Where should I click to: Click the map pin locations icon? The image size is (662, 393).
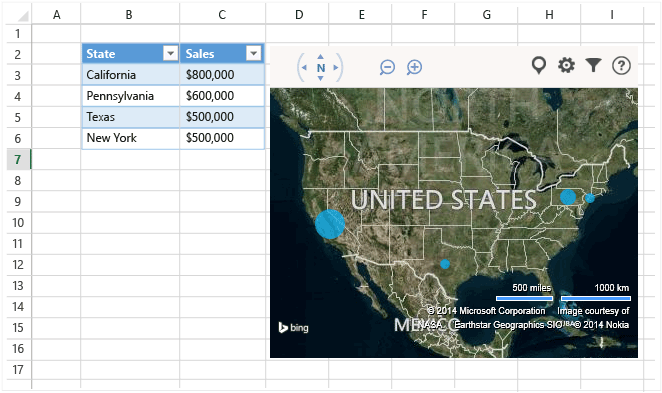[539, 65]
